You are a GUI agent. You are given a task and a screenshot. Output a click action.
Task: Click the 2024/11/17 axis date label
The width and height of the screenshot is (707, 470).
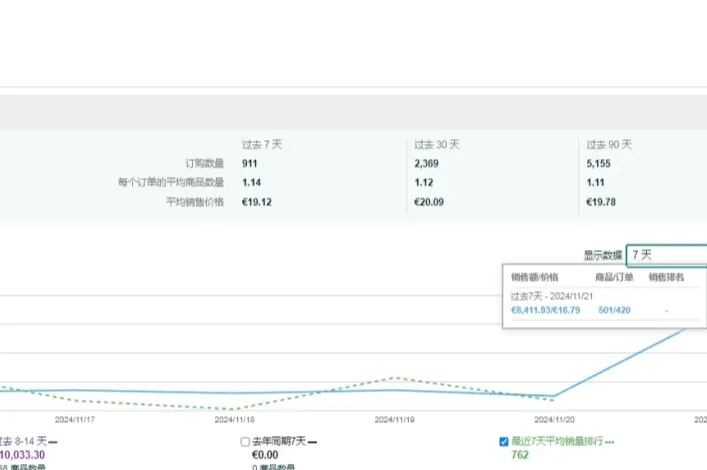coord(75,420)
